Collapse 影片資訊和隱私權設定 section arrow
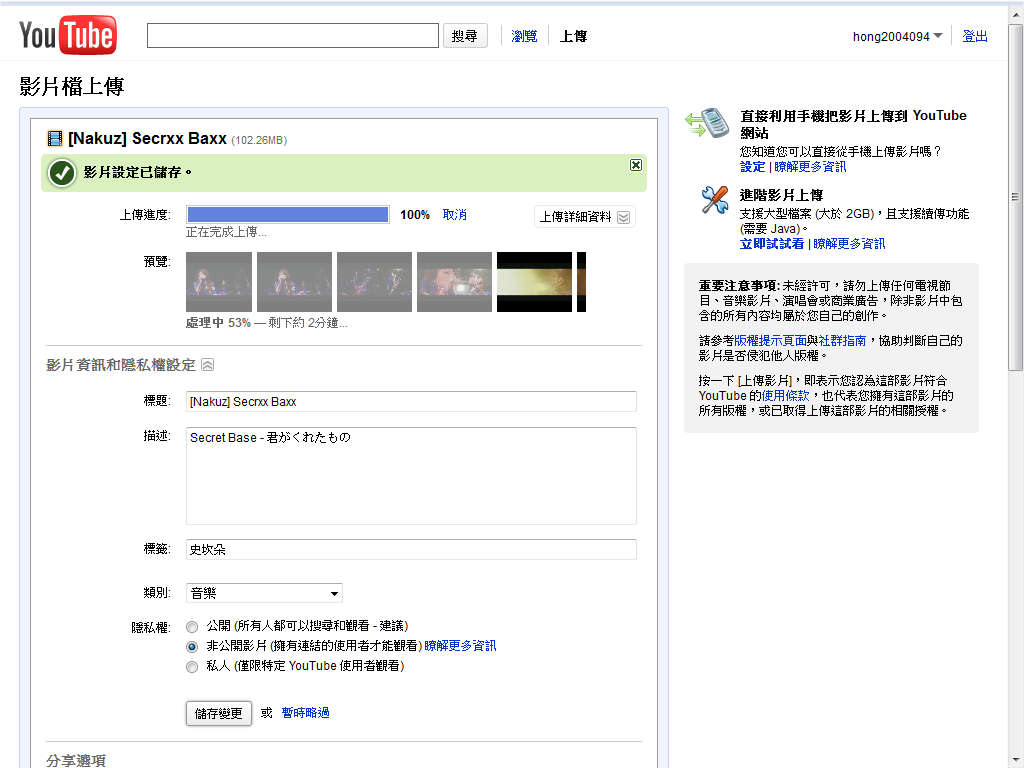 pos(207,365)
